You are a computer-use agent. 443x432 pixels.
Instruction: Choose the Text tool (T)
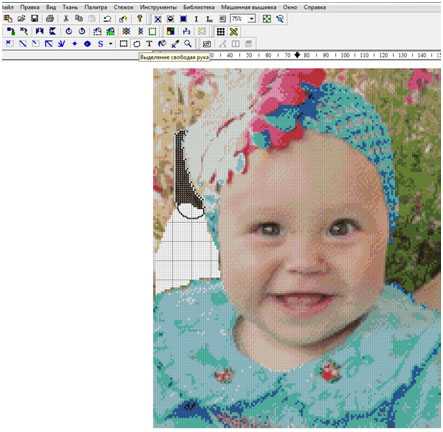149,44
